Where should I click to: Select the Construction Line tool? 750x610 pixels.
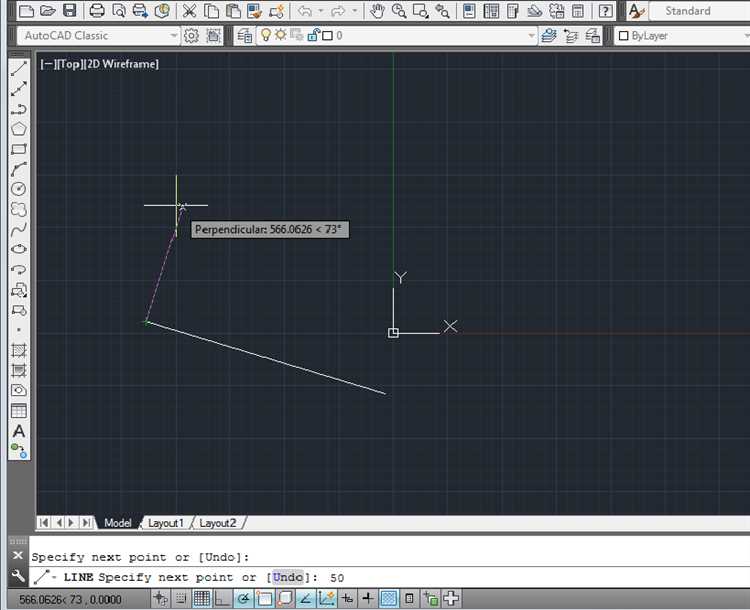click(19, 89)
